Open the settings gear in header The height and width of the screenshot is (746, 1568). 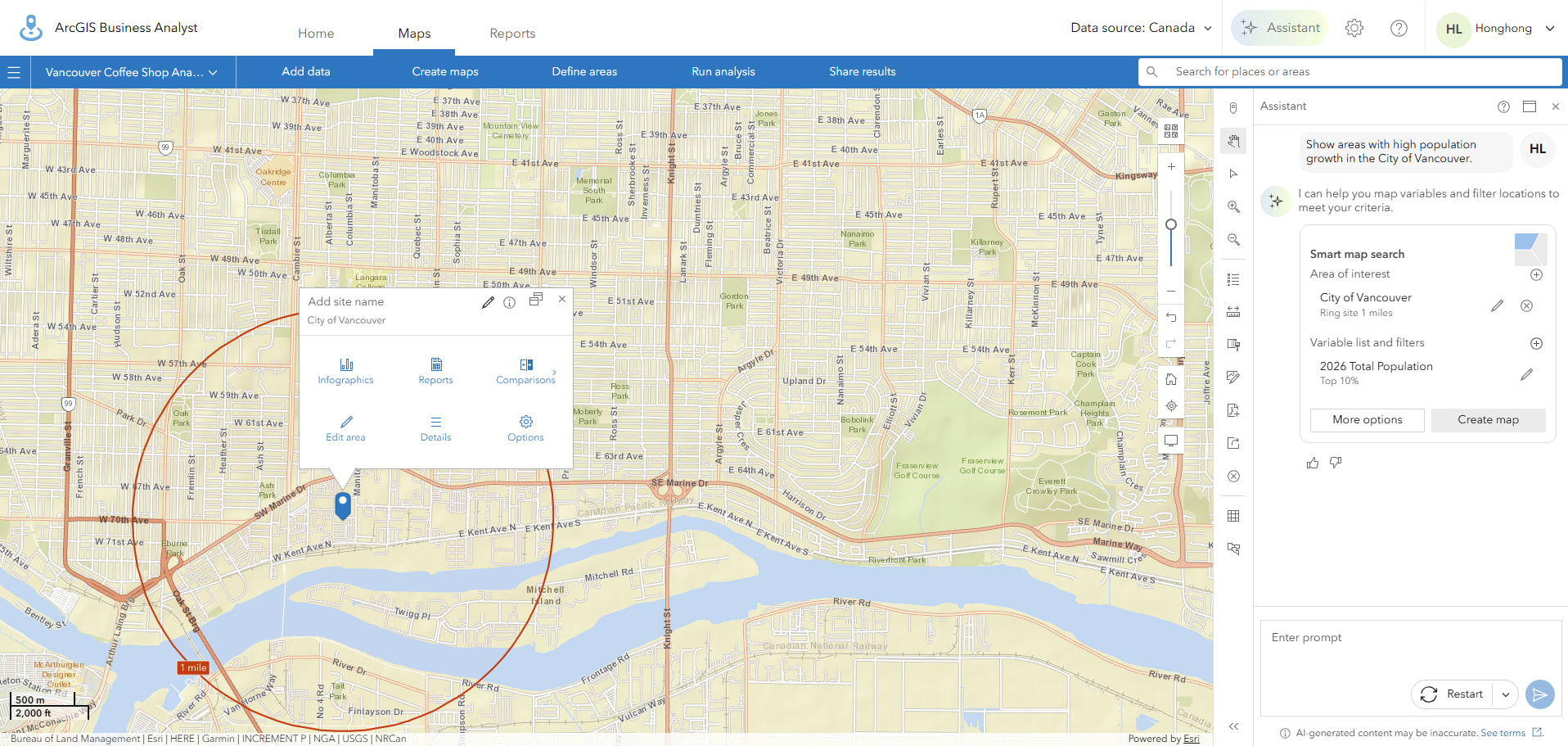tap(1354, 28)
